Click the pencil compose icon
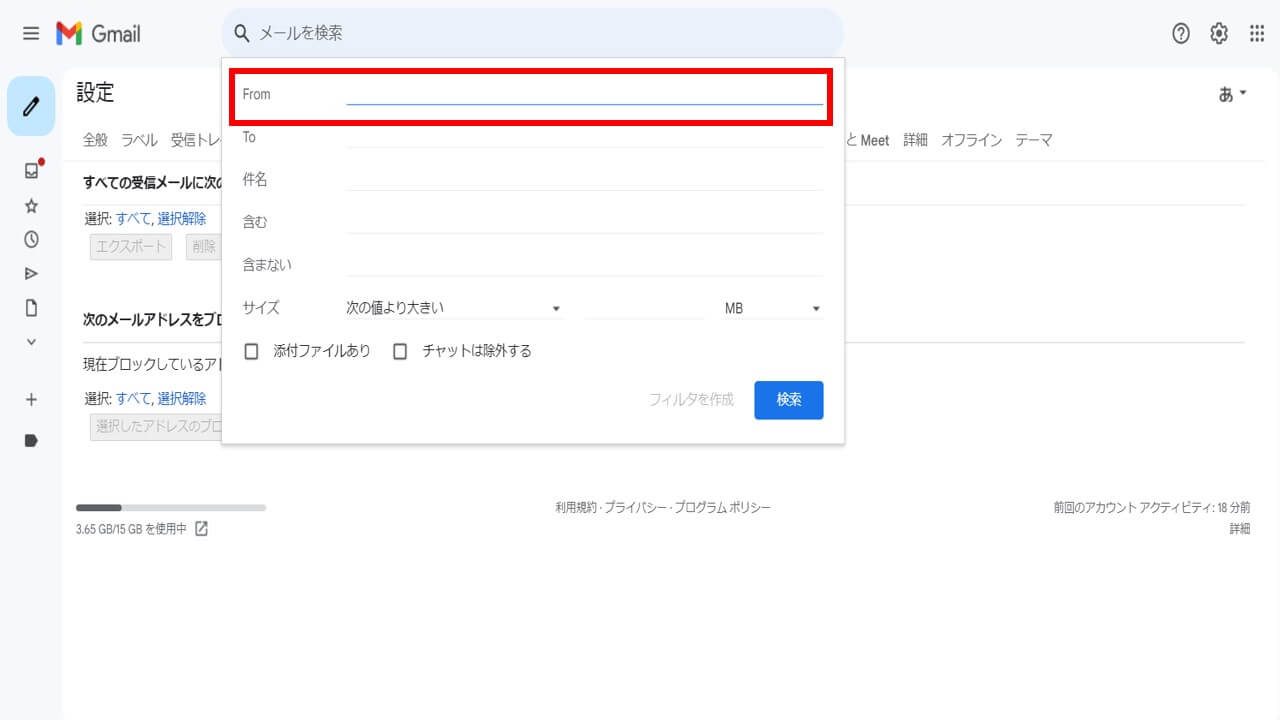This screenshot has width=1280, height=720. (x=31, y=106)
